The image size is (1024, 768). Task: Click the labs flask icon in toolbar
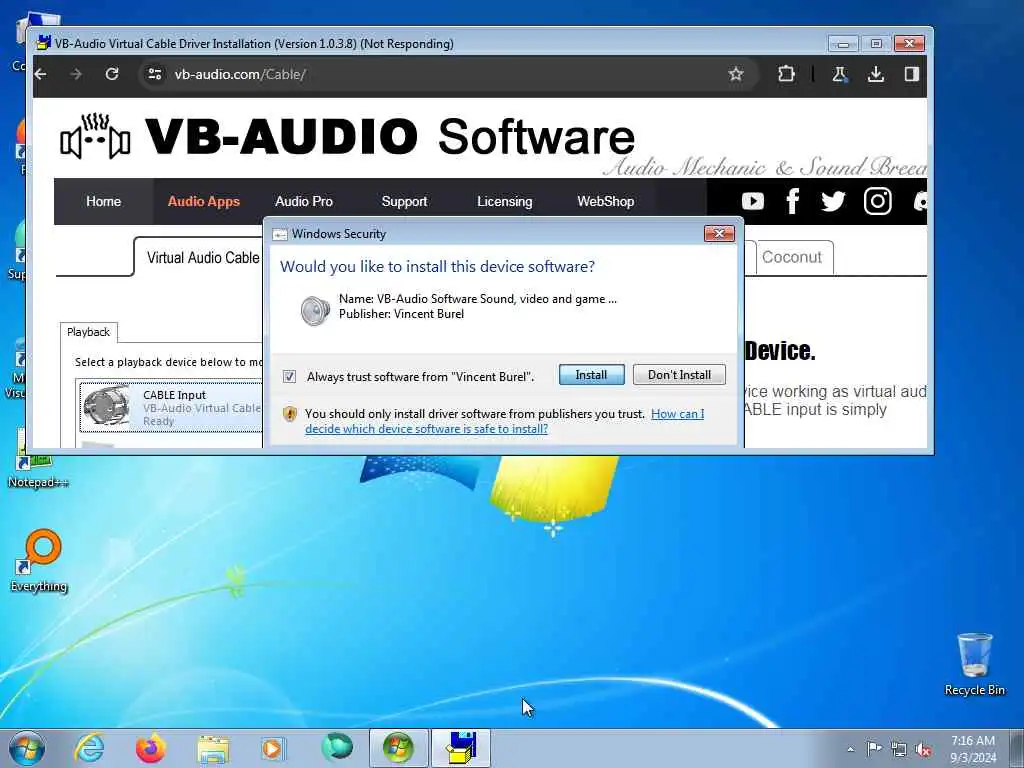click(x=840, y=74)
